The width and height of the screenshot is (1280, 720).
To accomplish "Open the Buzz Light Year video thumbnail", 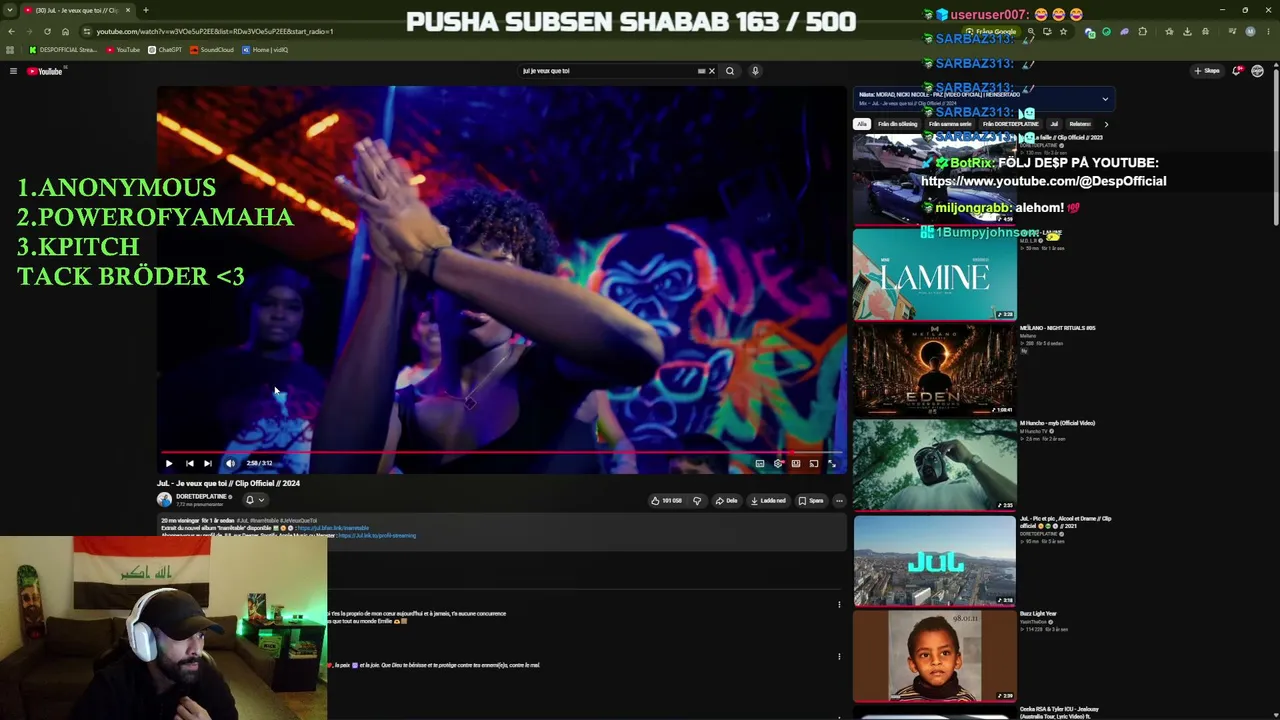I will (935, 656).
